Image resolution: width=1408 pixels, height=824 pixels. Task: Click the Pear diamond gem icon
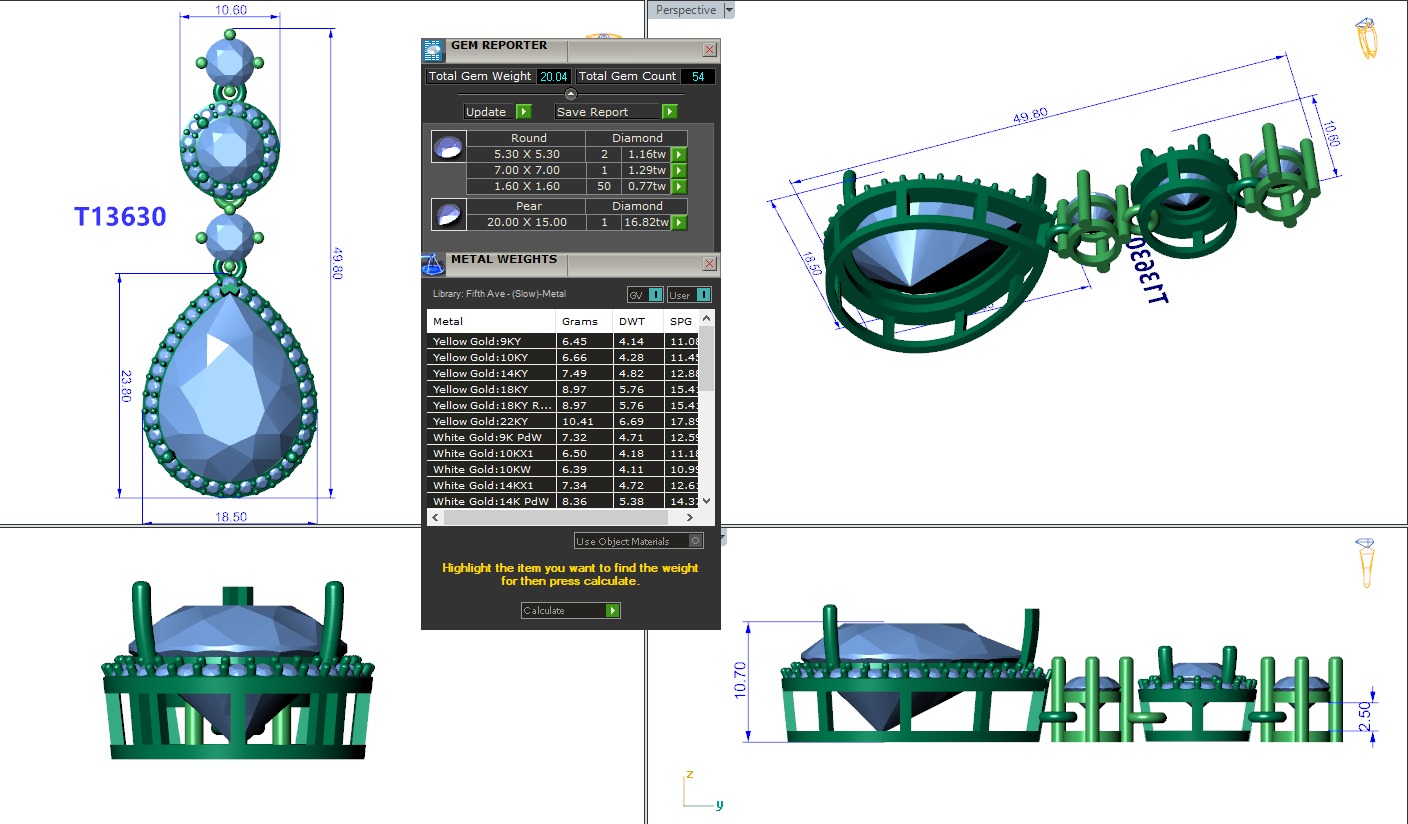[x=447, y=215]
